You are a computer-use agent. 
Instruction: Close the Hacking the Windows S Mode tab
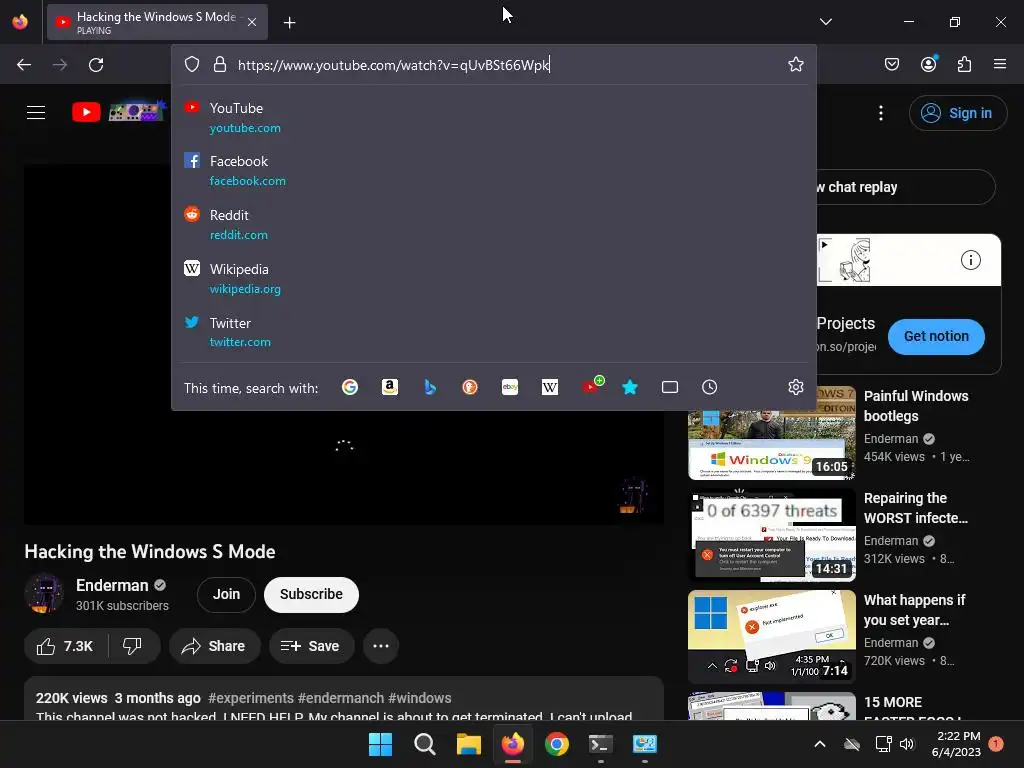[x=252, y=22]
